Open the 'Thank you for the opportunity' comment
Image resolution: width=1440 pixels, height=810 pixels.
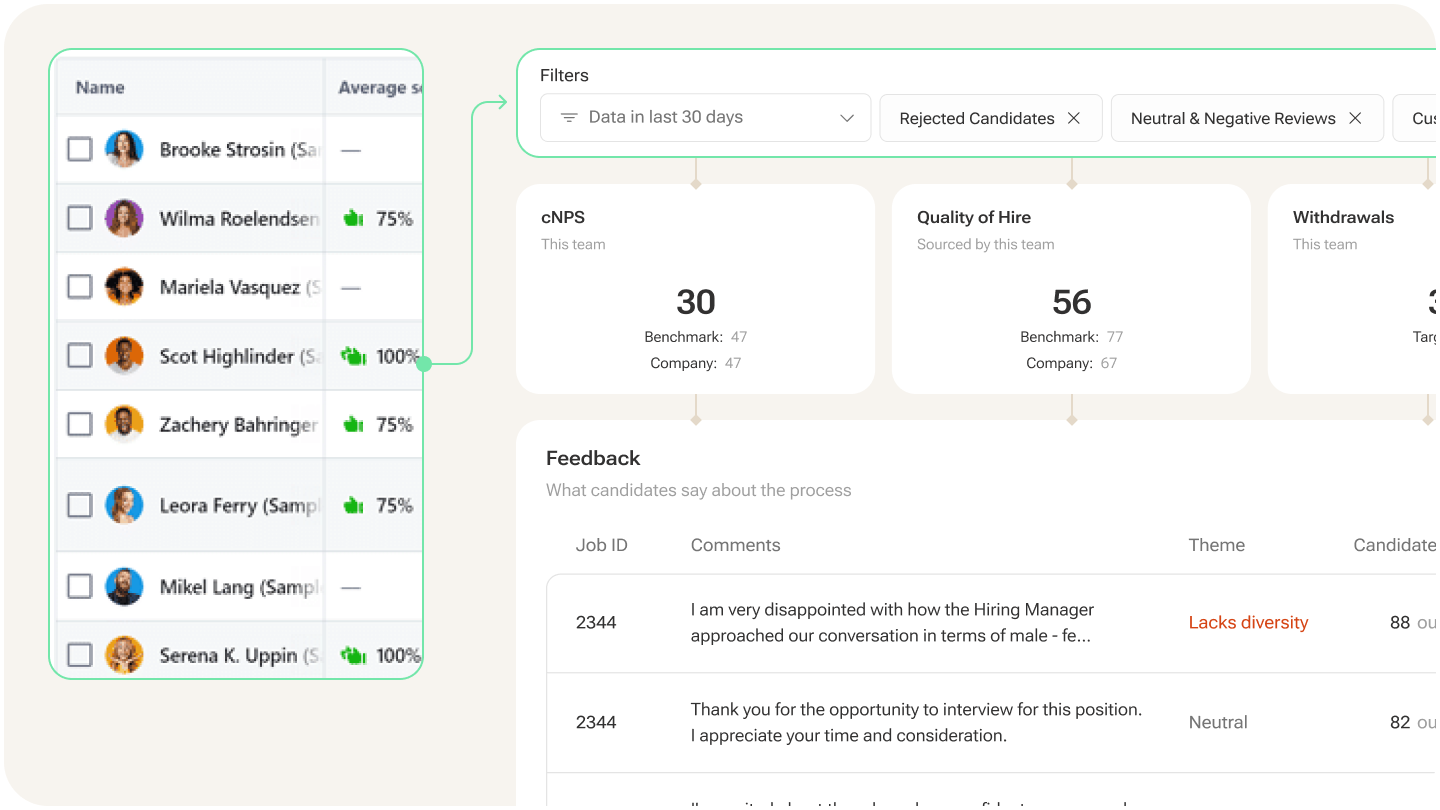tap(916, 722)
